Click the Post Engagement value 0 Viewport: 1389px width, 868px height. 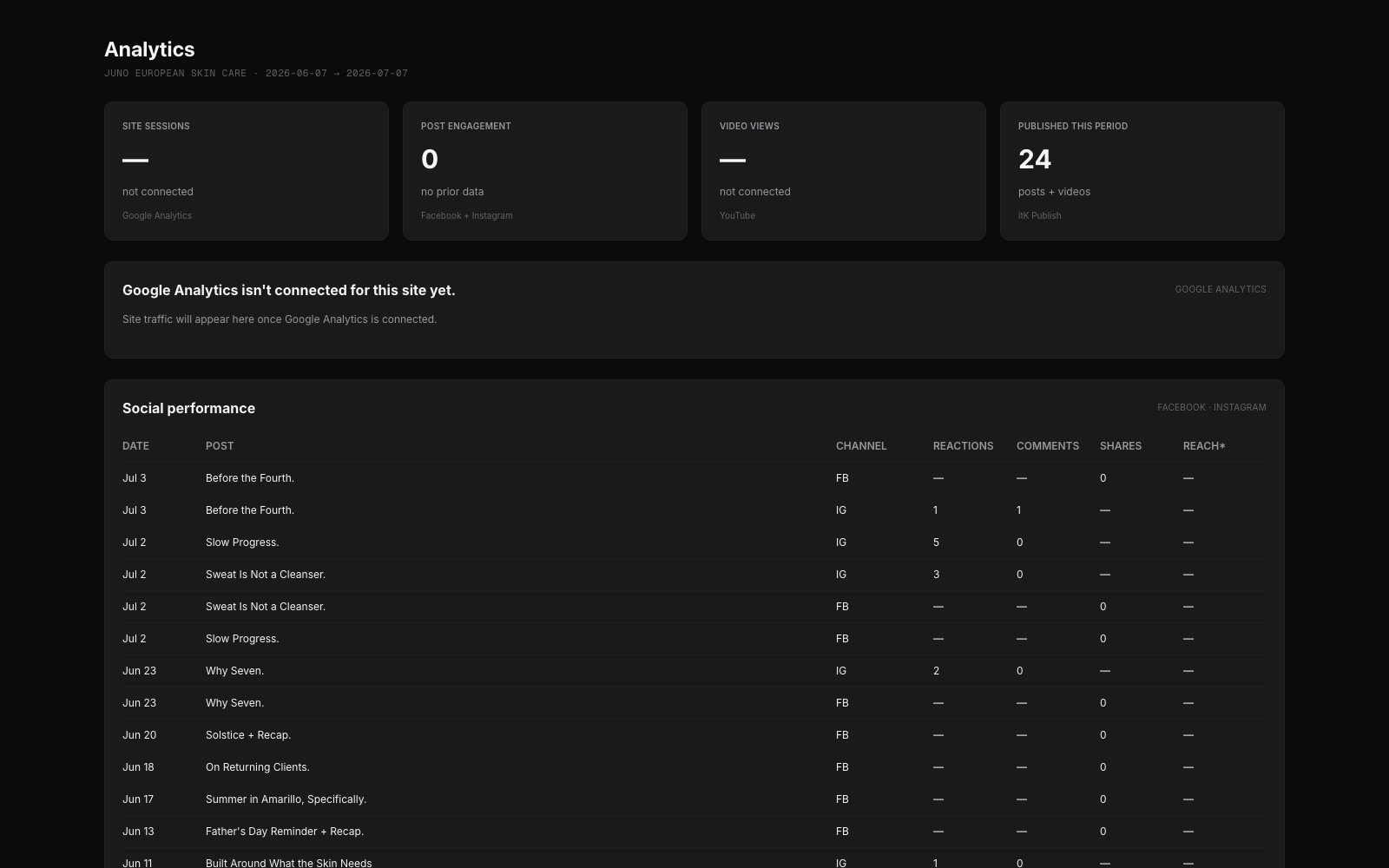click(430, 159)
